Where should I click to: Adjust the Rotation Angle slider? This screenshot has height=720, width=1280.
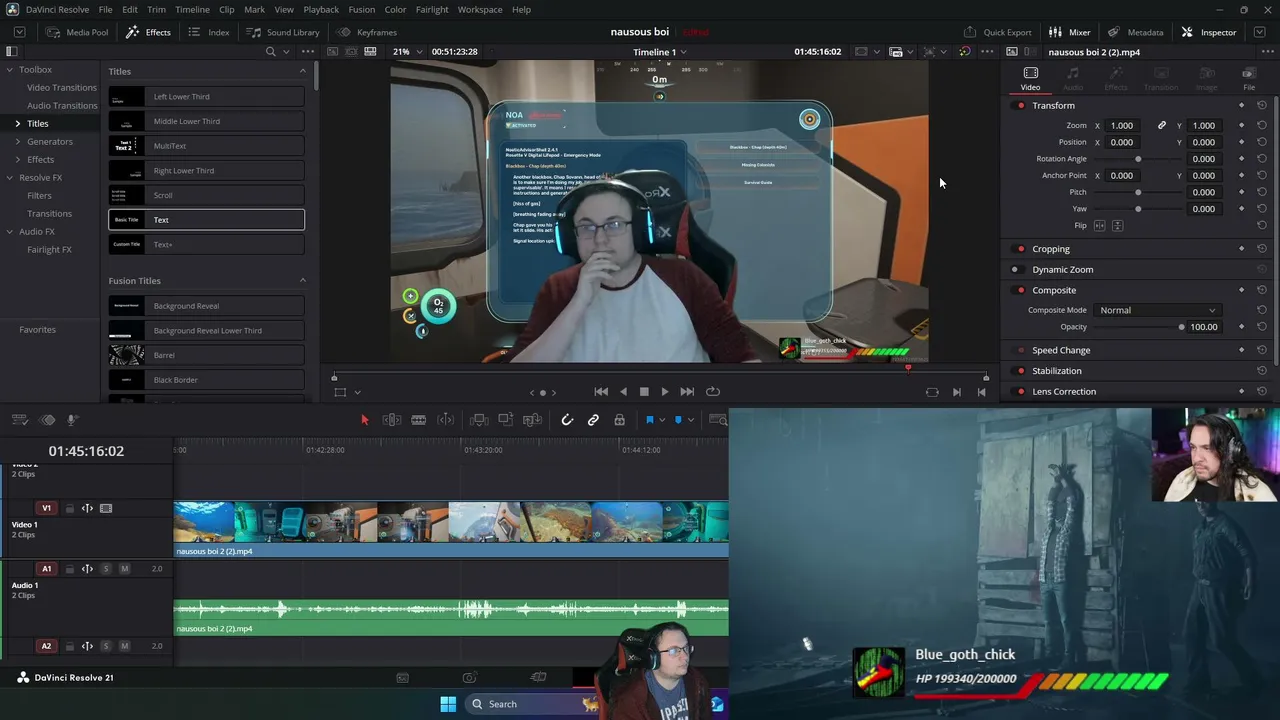pyautogui.click(x=1138, y=159)
